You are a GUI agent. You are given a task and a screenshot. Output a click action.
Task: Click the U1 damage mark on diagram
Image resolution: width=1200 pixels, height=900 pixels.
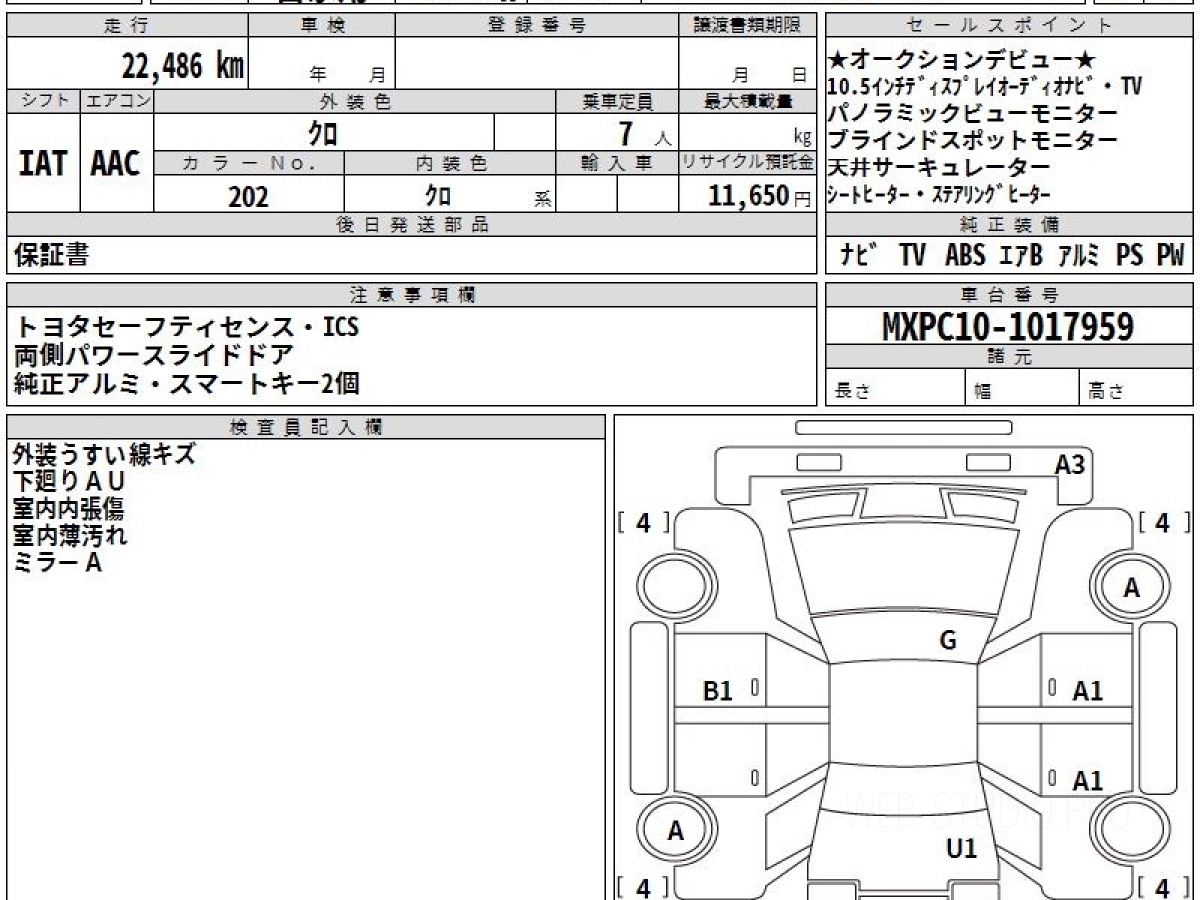point(961,849)
